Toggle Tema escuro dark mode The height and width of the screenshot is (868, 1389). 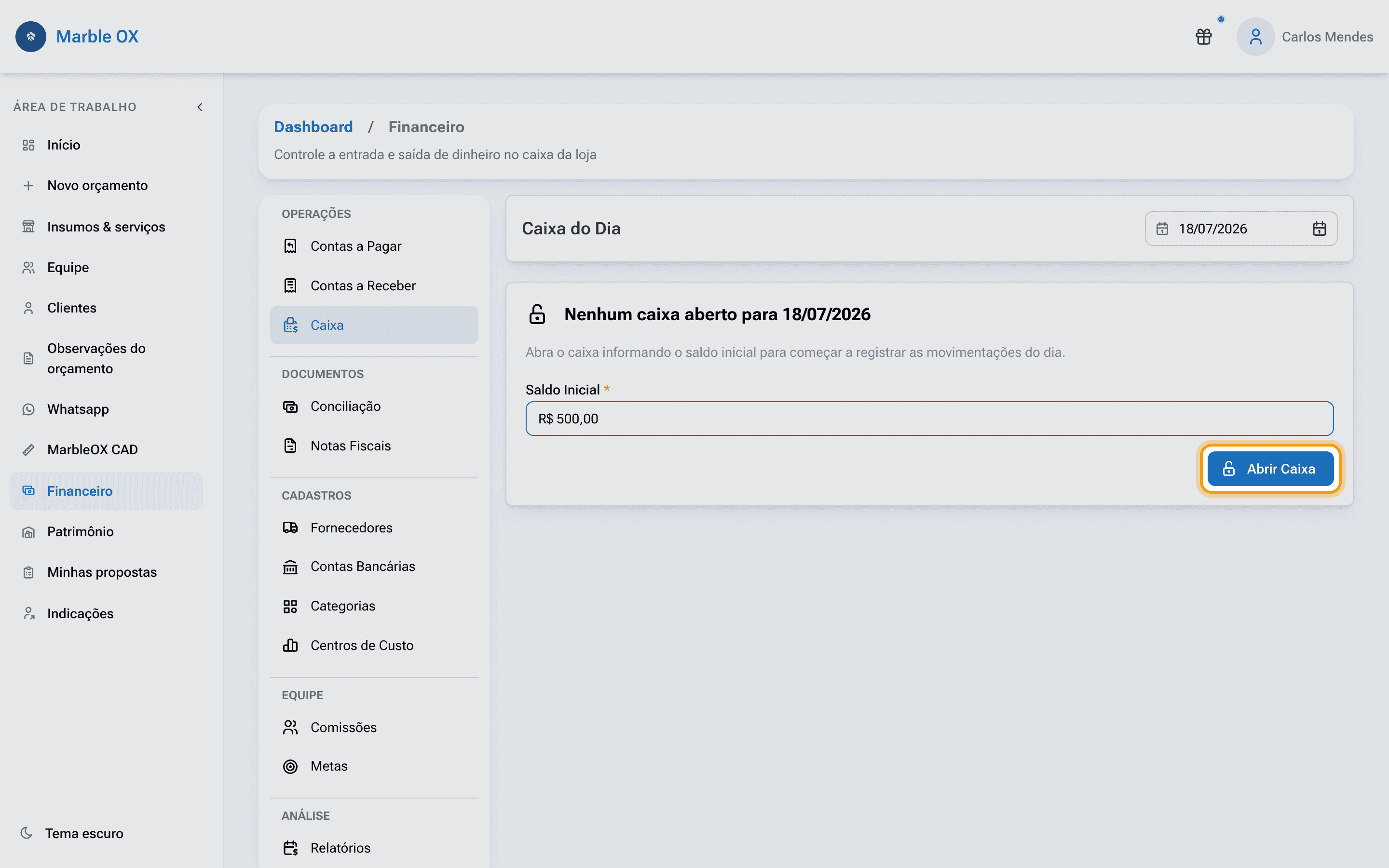72,833
